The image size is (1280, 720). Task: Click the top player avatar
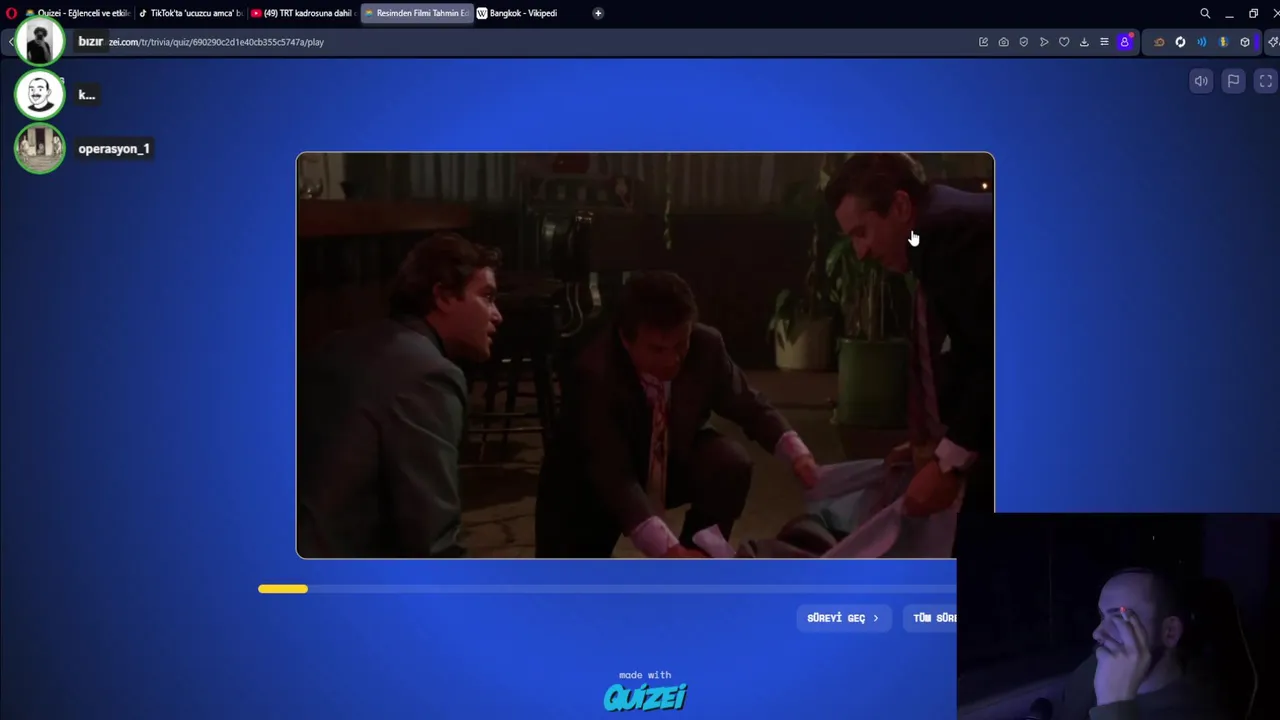[x=40, y=41]
